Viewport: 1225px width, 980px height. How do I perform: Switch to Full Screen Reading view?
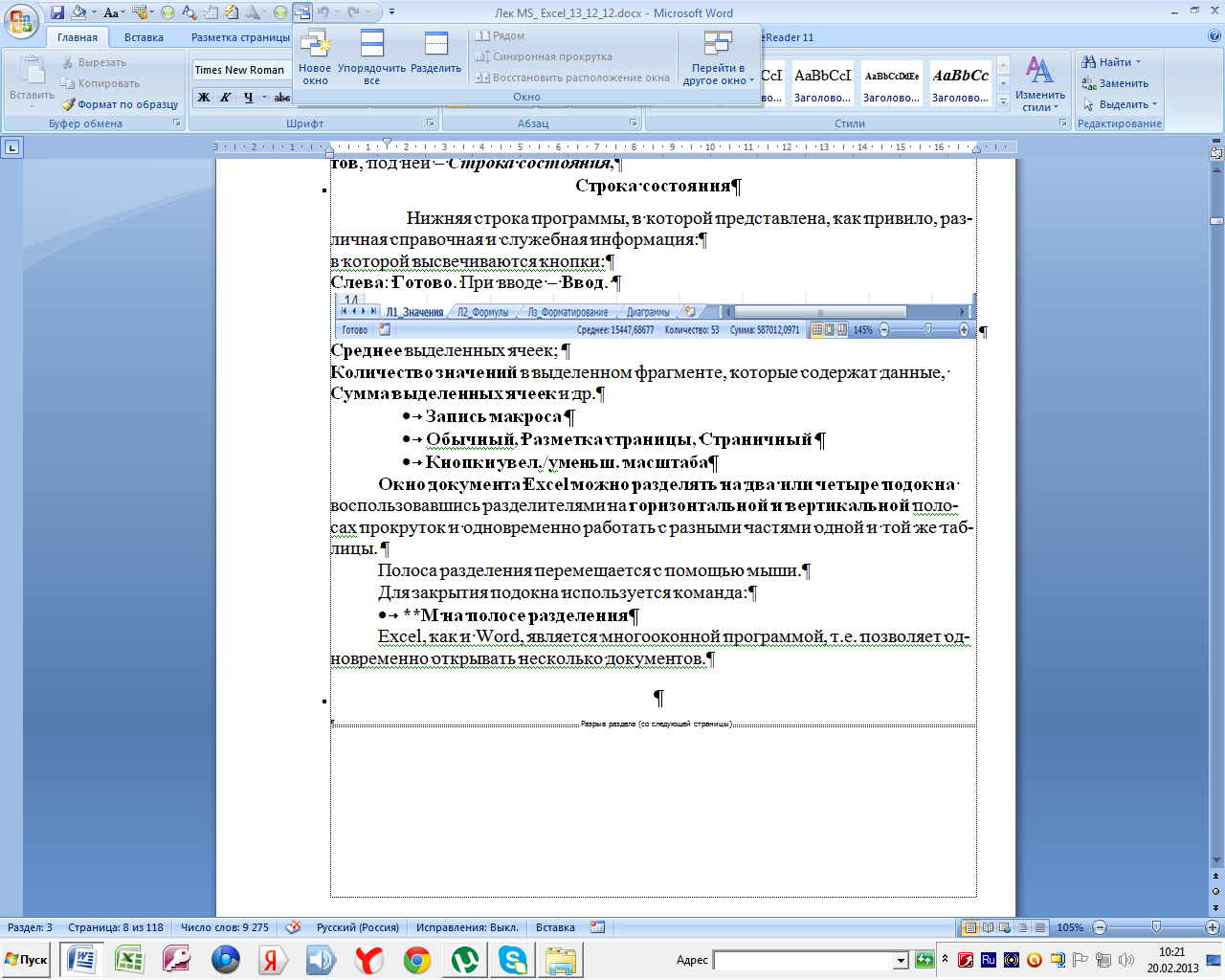tap(989, 927)
